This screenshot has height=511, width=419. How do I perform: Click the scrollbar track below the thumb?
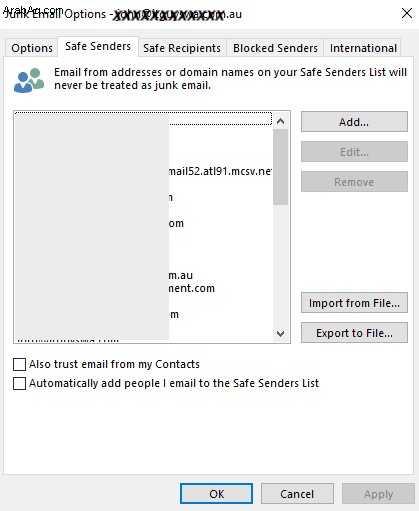[280, 265]
